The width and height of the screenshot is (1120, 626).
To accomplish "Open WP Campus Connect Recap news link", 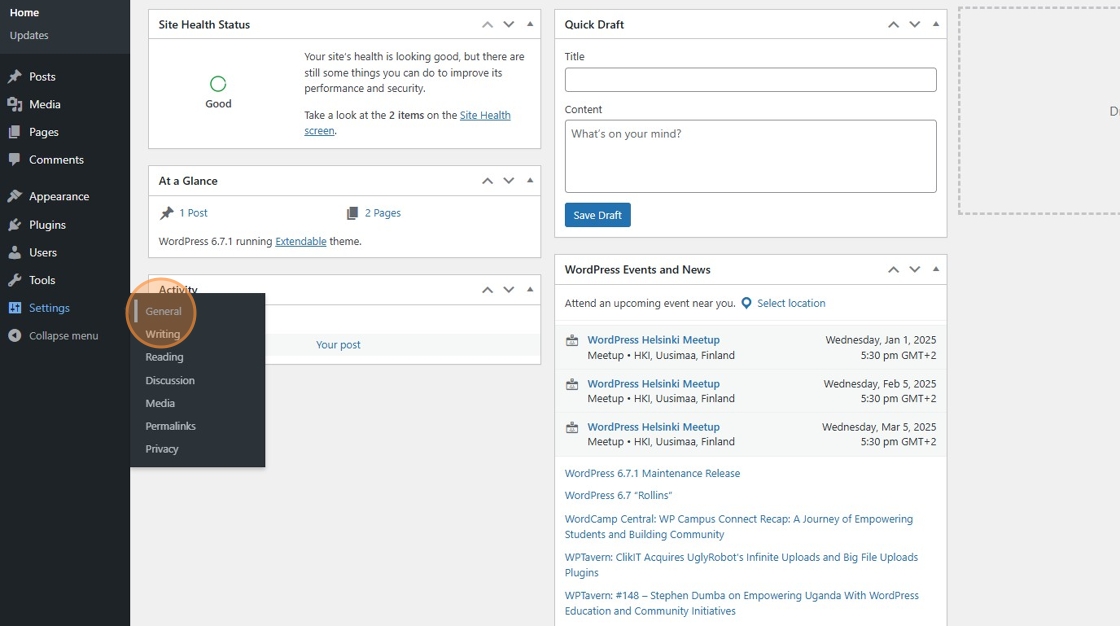I will (739, 527).
